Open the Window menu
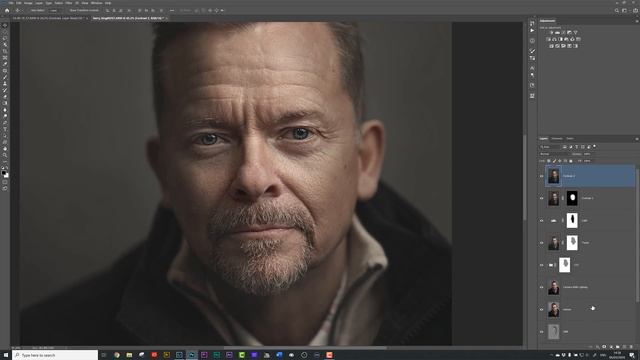 pyautogui.click(x=97, y=3)
